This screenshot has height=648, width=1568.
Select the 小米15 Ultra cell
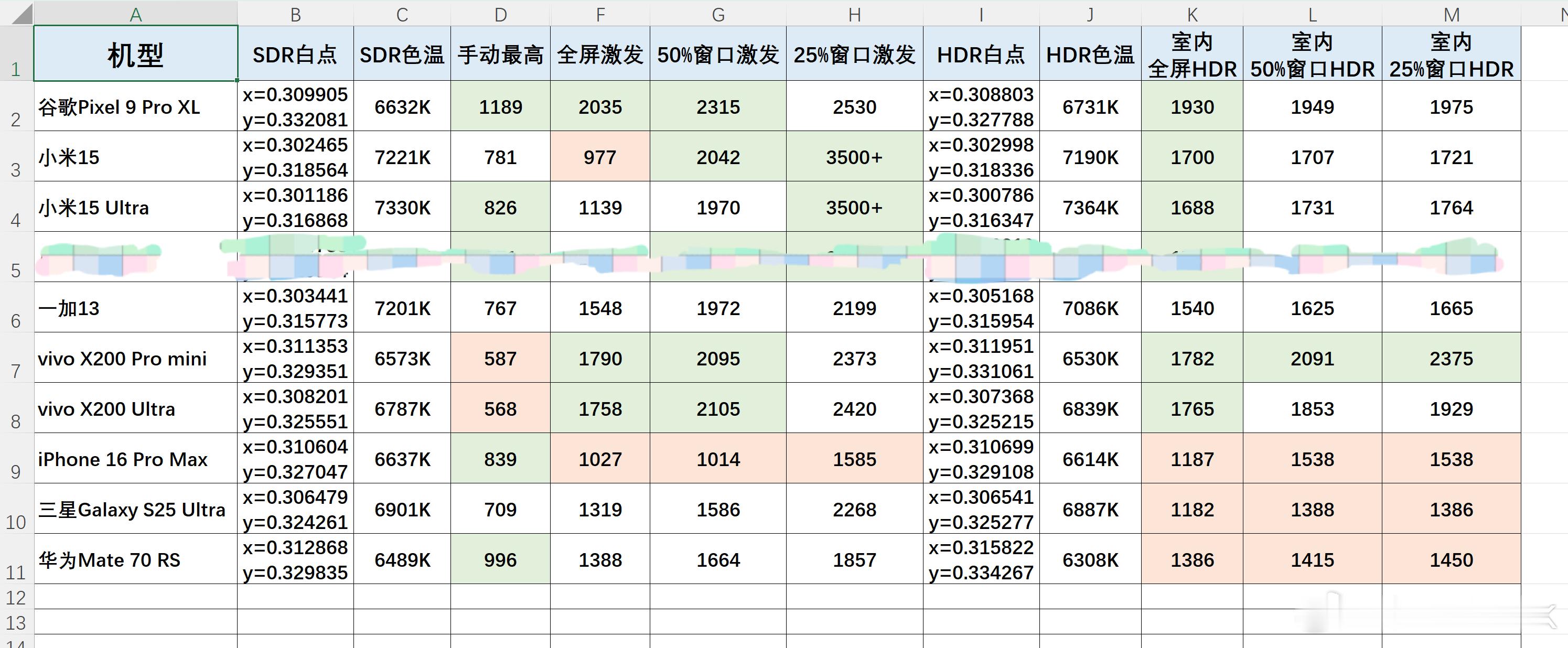tap(136, 207)
